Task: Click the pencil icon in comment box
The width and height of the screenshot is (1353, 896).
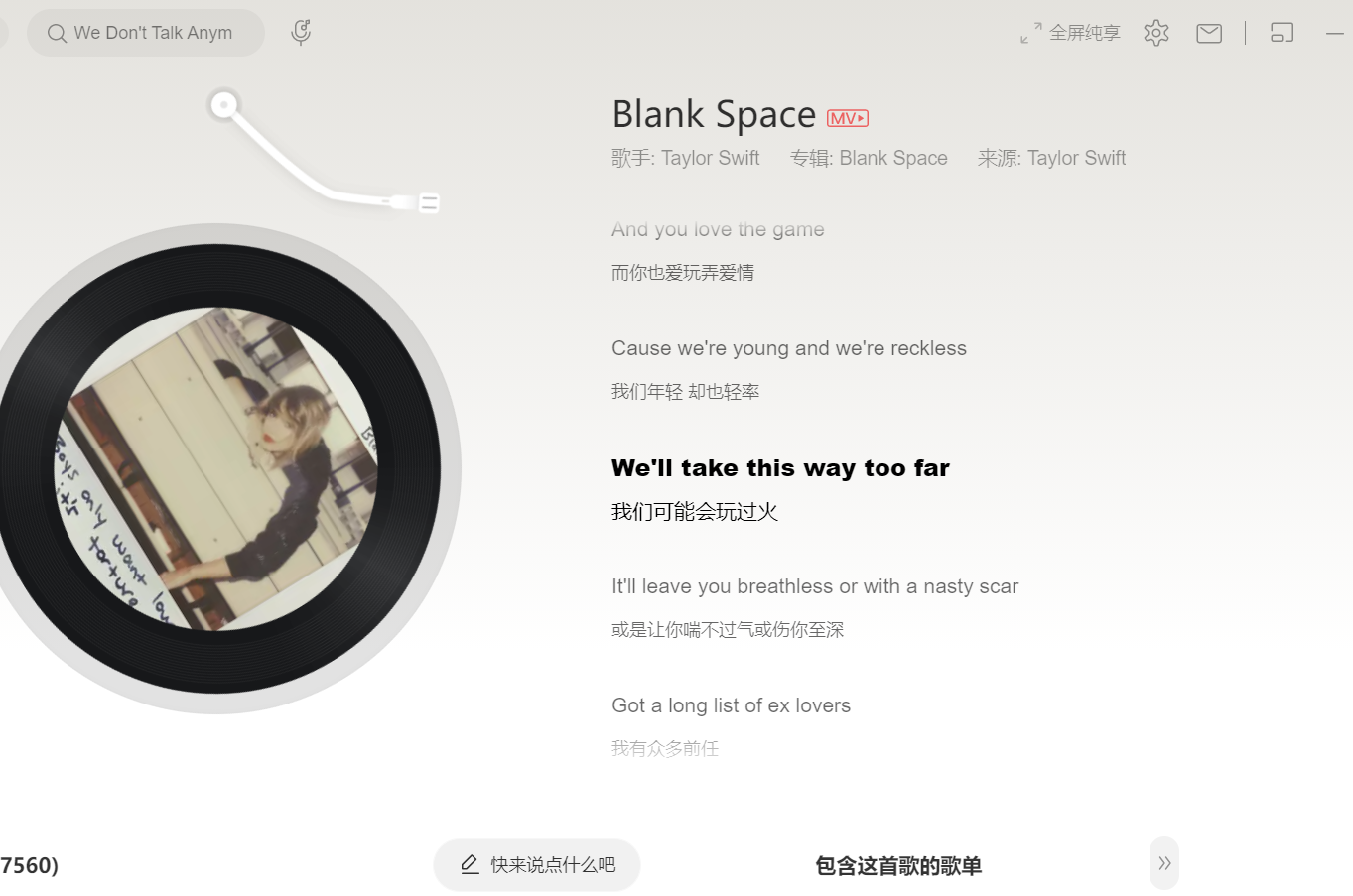Action: pyautogui.click(x=471, y=864)
